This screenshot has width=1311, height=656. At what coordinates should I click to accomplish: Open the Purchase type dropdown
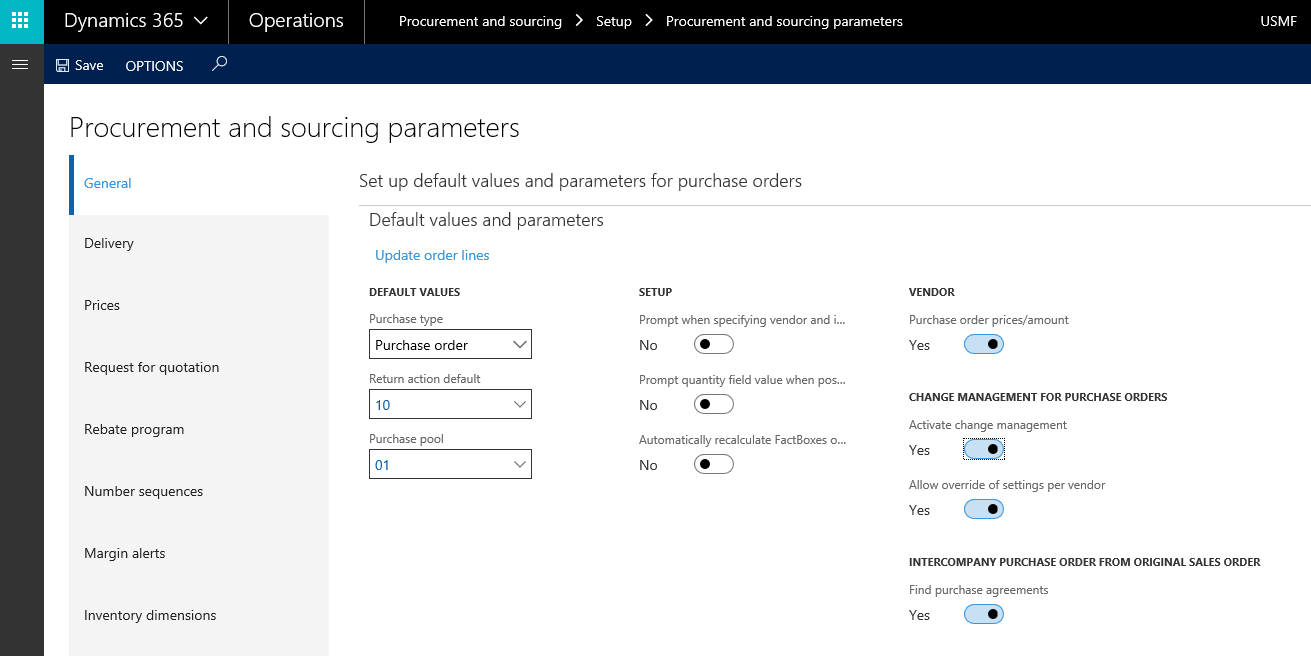point(519,344)
